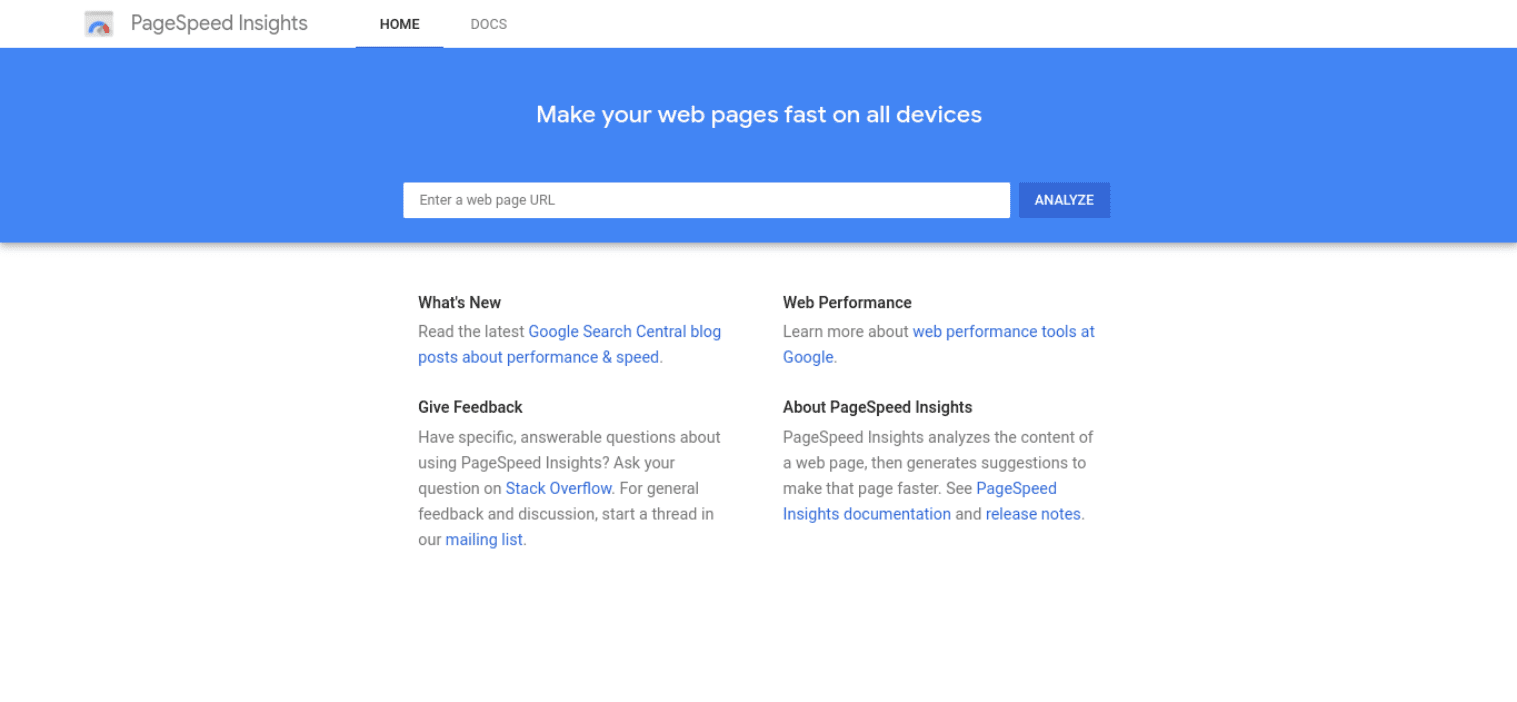
Task: Select the URL placeholder text area
Action: pos(480,200)
